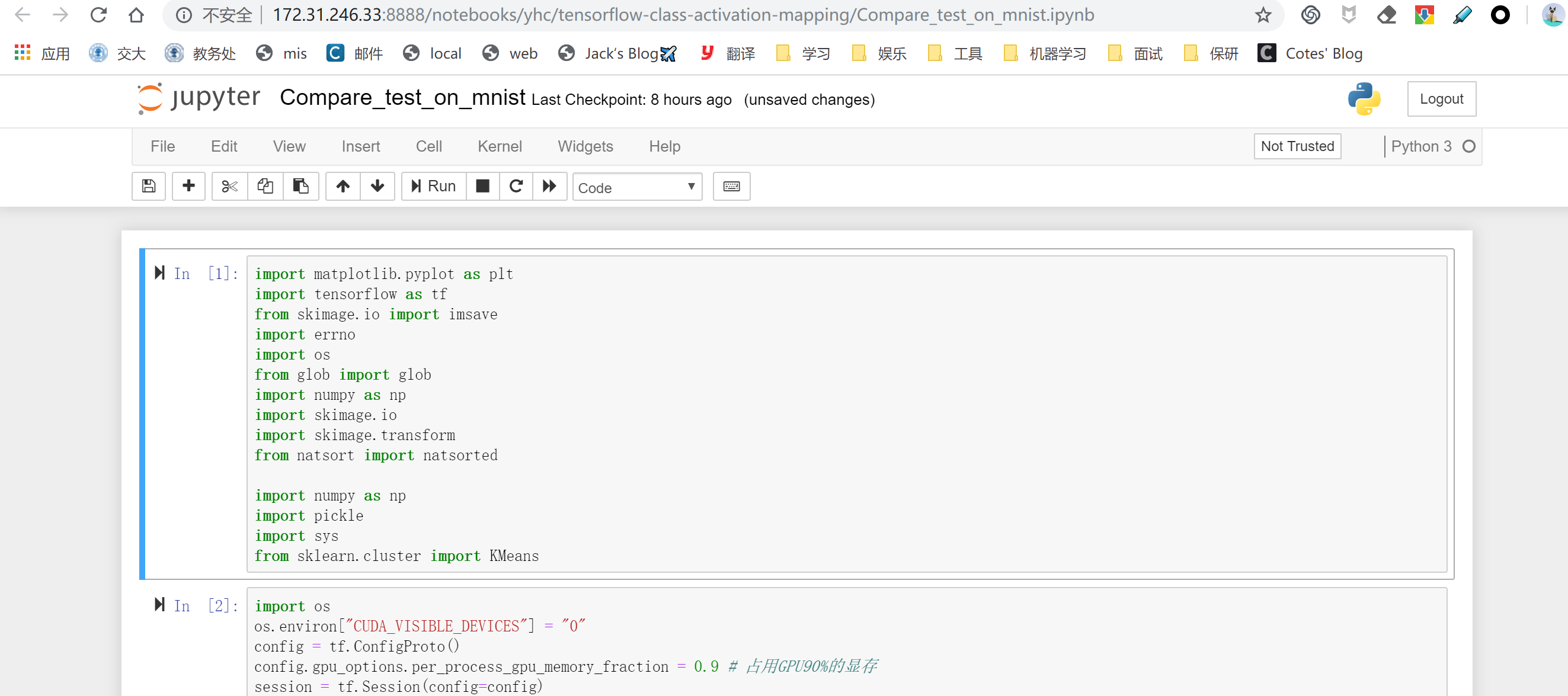
Task: Open the 面试 bookmark folder
Action: pyautogui.click(x=1135, y=53)
